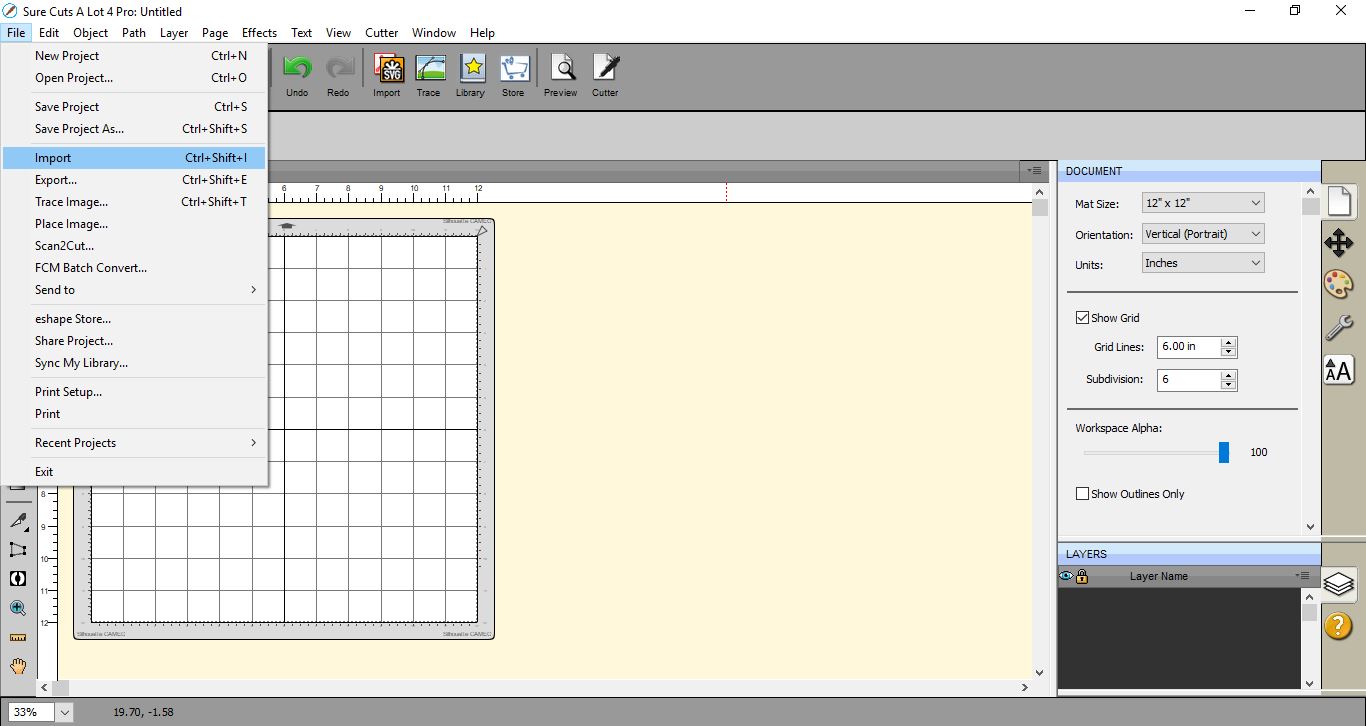Image resolution: width=1366 pixels, height=726 pixels.
Task: Open the Cutter menu
Action: [x=382, y=33]
